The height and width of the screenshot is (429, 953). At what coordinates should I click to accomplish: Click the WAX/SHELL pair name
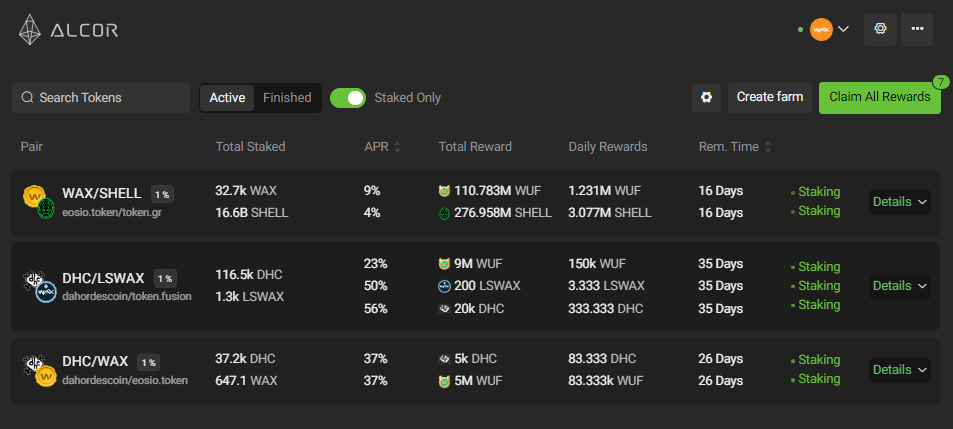click(x=101, y=194)
